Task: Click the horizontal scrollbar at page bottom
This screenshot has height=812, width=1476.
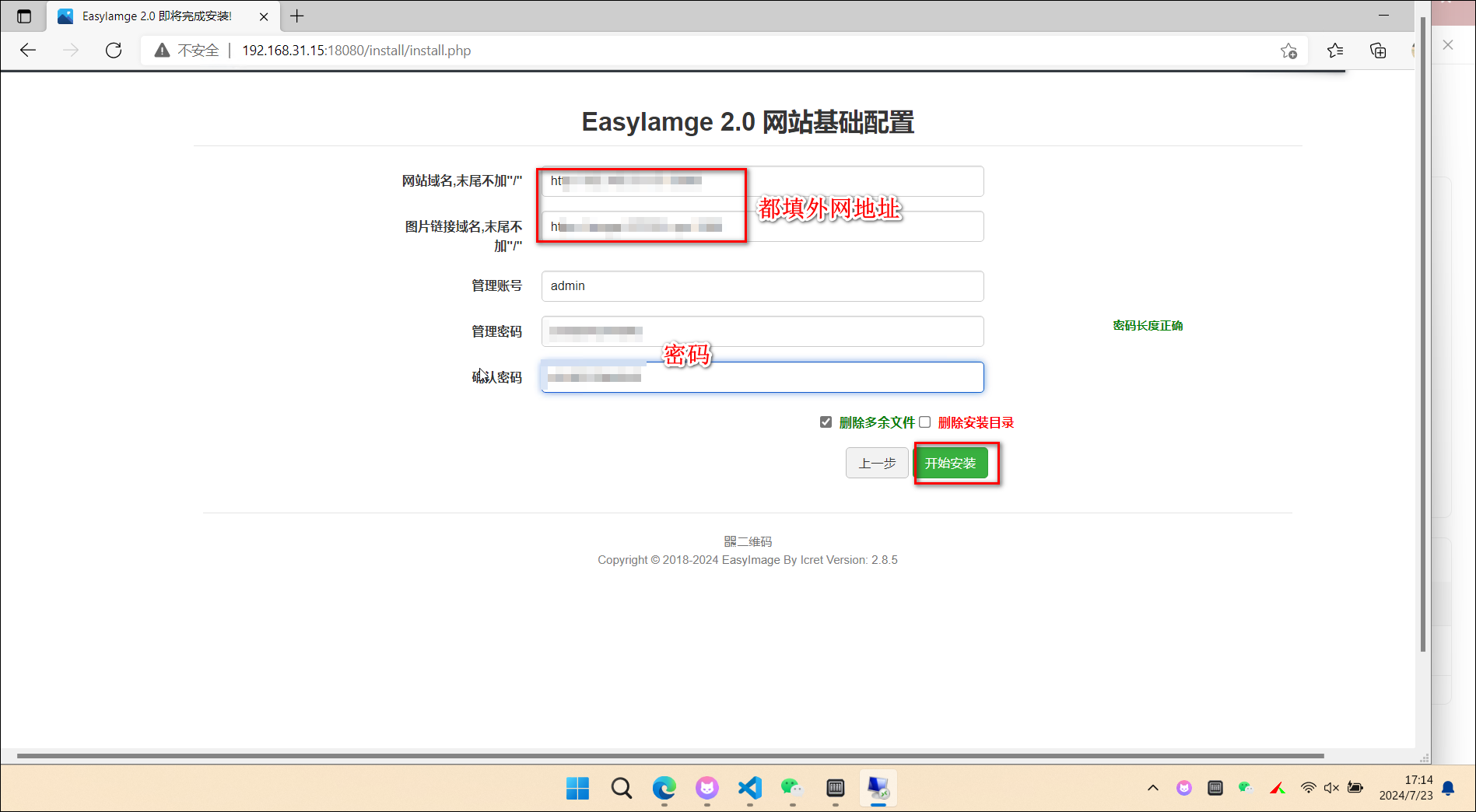Action: pyautogui.click(x=669, y=755)
